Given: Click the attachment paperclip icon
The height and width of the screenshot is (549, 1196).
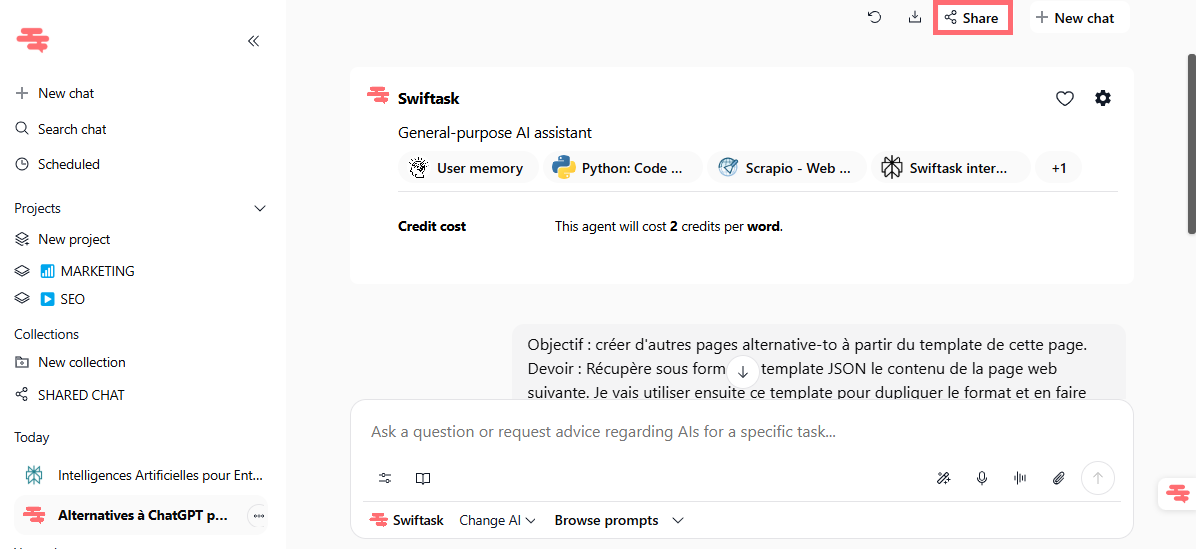Looking at the screenshot, I should tap(1058, 478).
